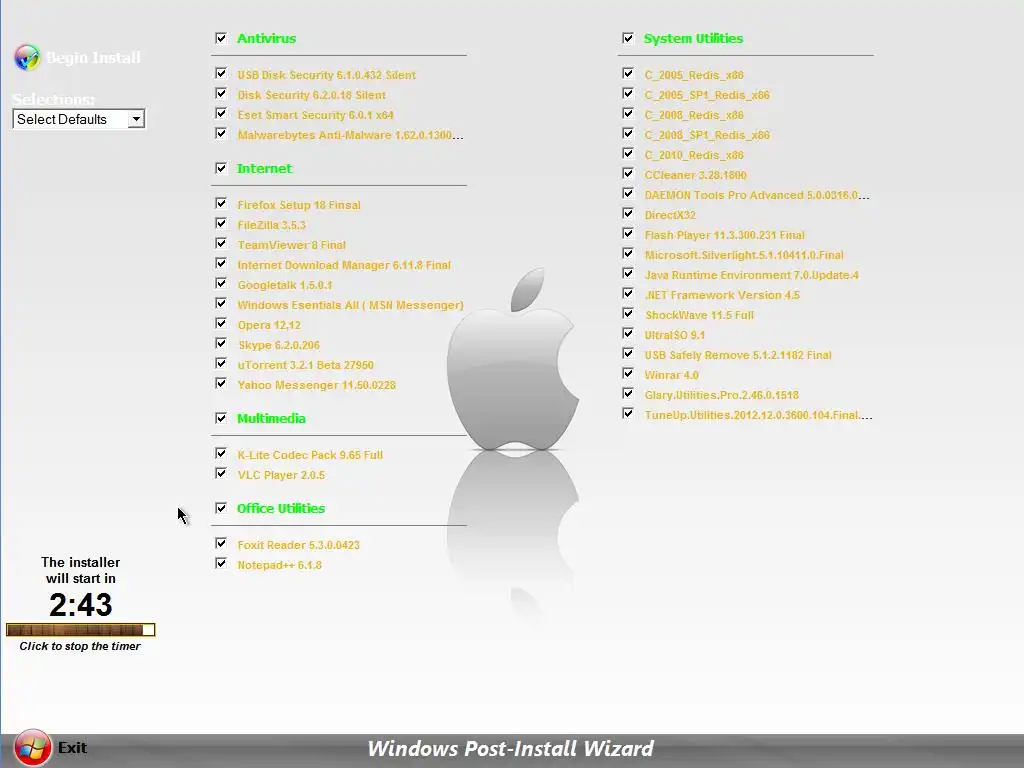Click the 'CCleaner 3.28.1800' entry label

[x=696, y=175]
